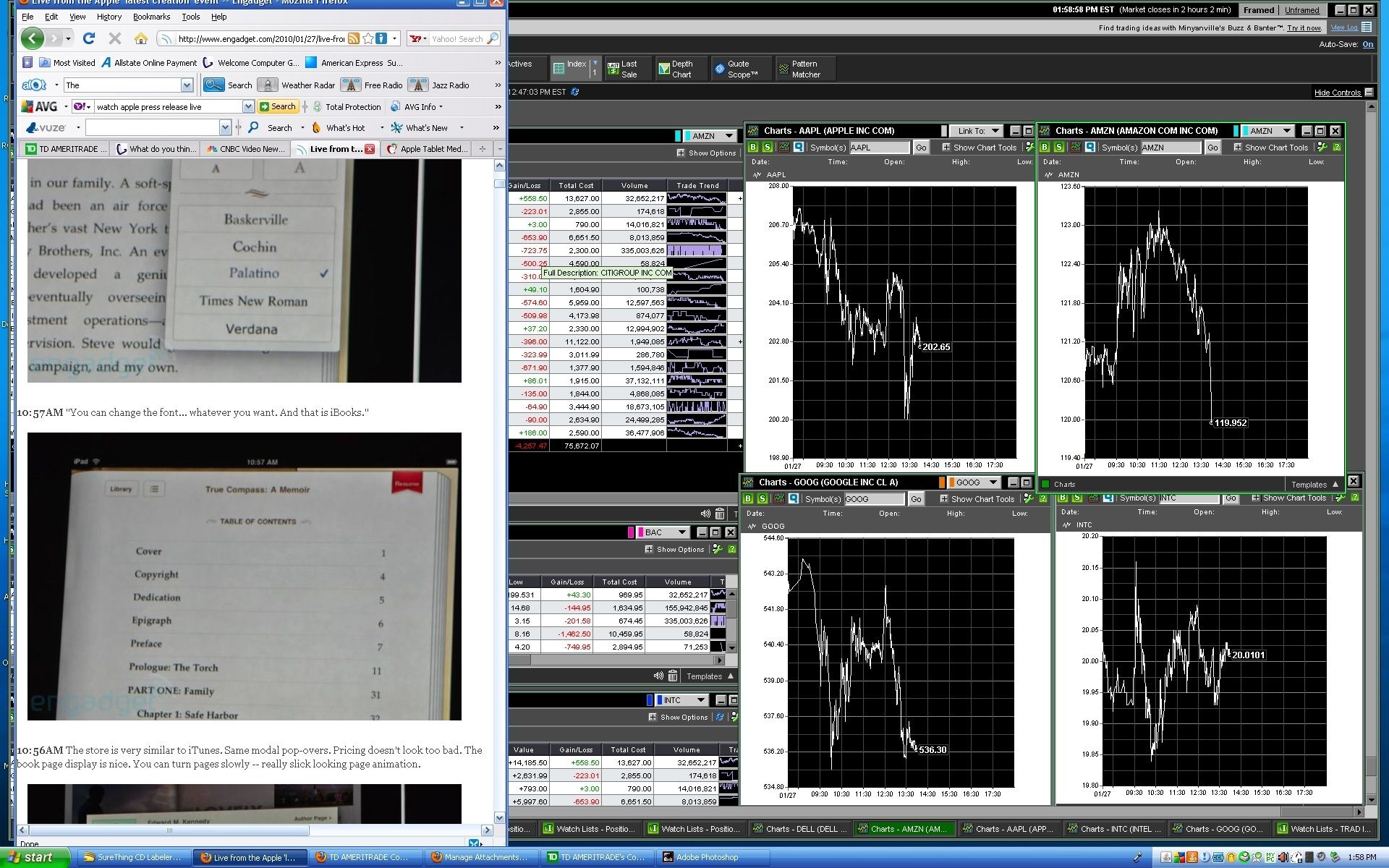Click the Sell (S) icon in AAPL chart
1389x868 pixels.
(x=768, y=147)
